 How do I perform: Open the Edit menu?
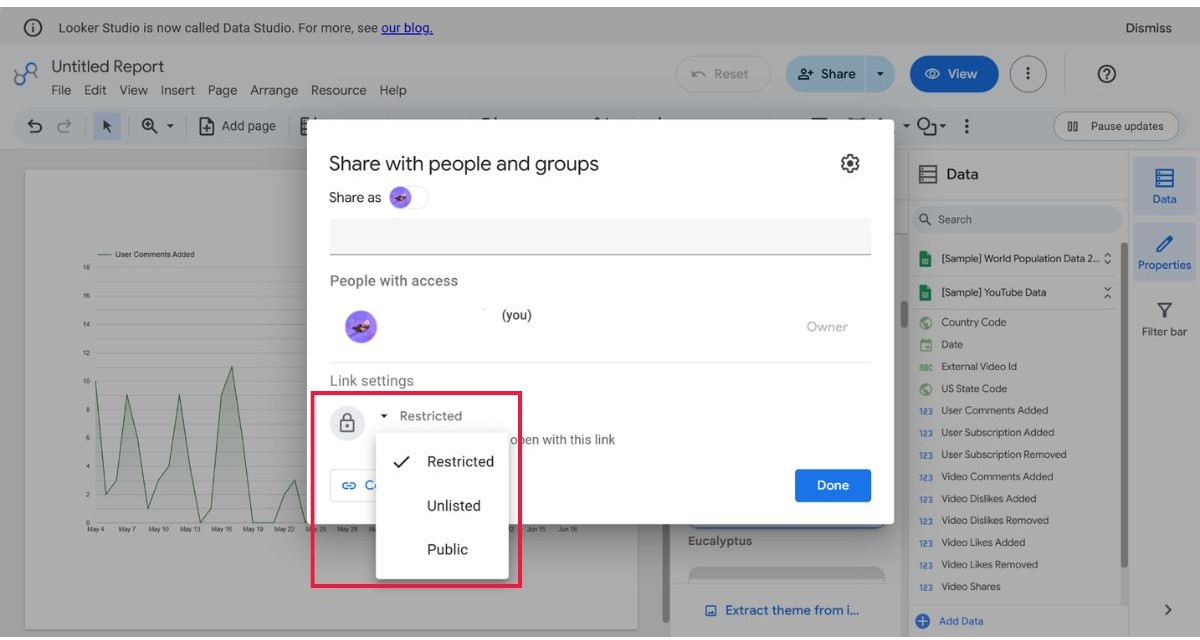point(95,90)
